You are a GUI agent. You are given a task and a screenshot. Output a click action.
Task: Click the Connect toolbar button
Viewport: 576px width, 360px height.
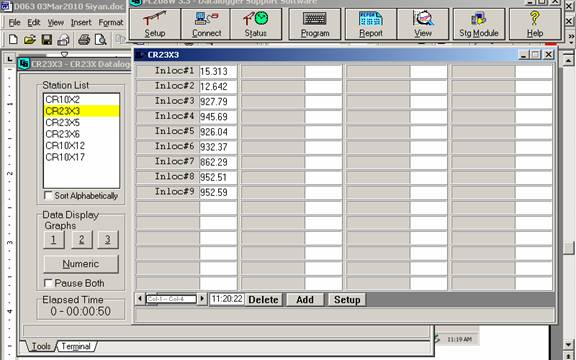coord(206,24)
